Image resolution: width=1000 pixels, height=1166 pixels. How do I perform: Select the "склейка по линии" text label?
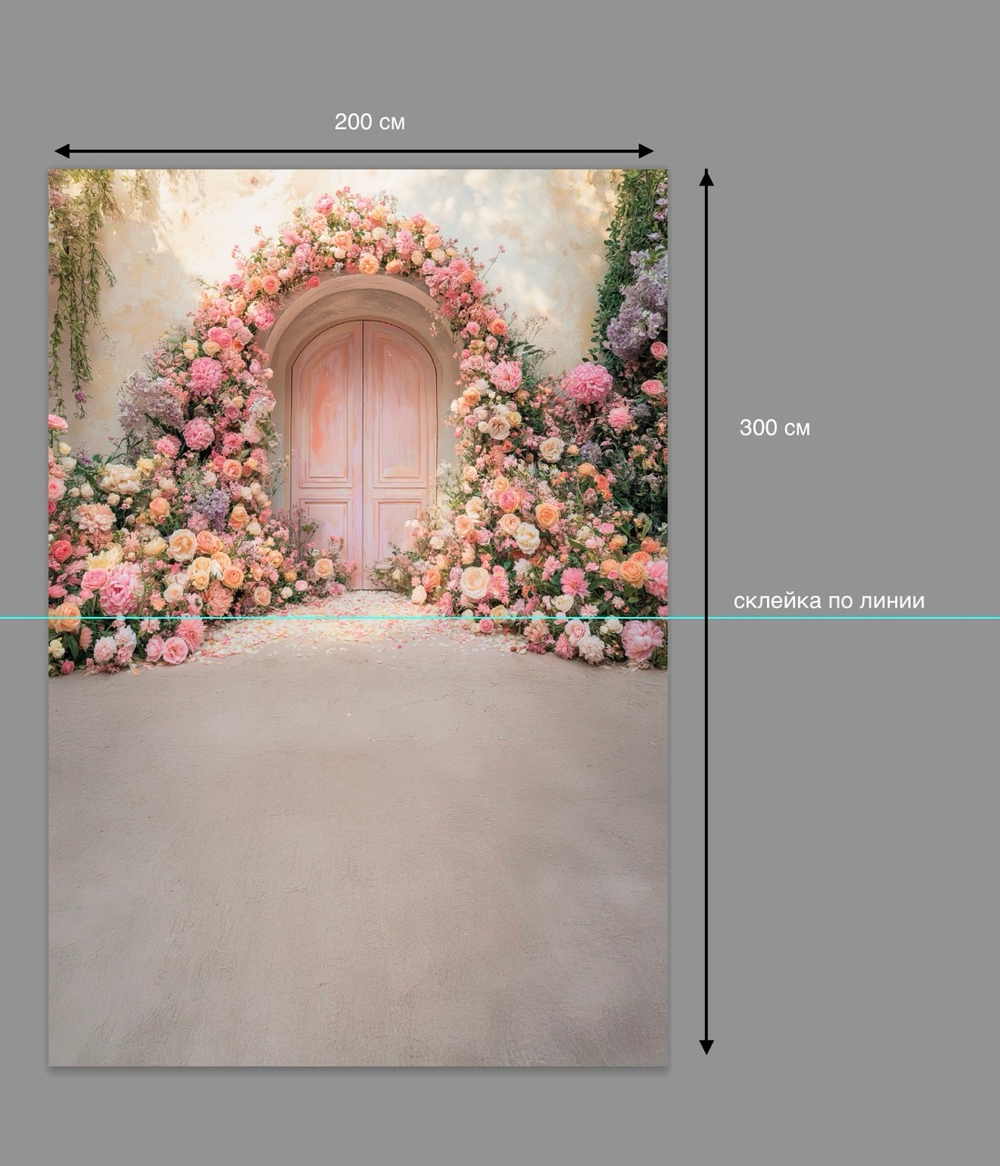(829, 601)
